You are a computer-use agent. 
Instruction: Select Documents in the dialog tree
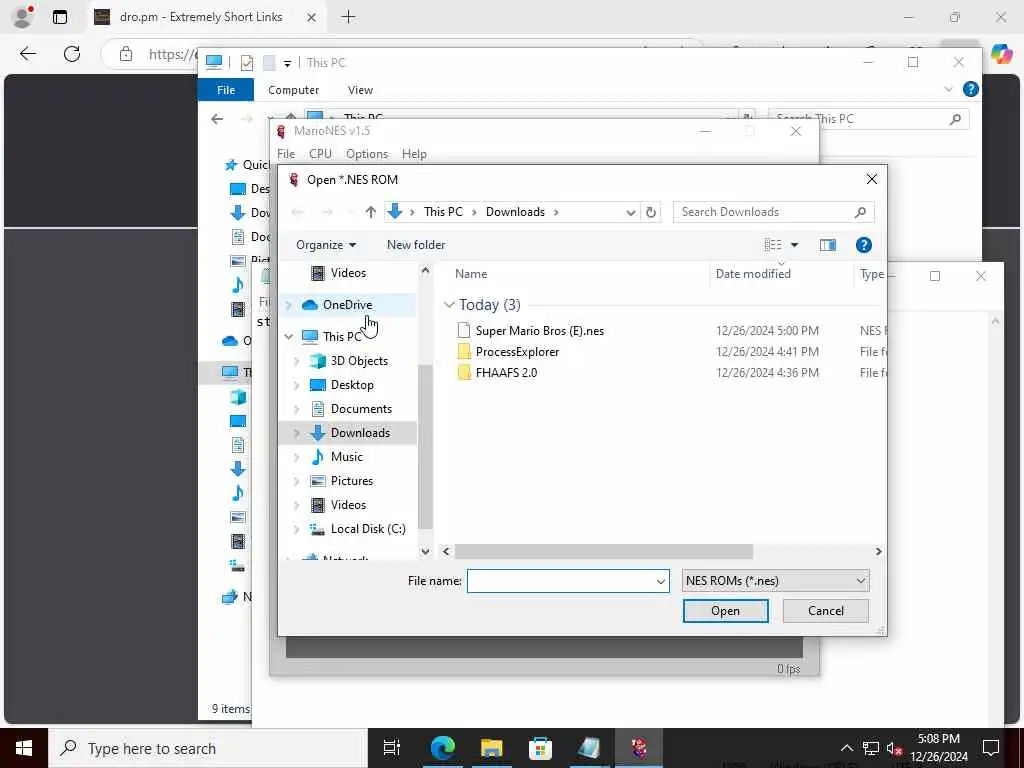click(361, 409)
